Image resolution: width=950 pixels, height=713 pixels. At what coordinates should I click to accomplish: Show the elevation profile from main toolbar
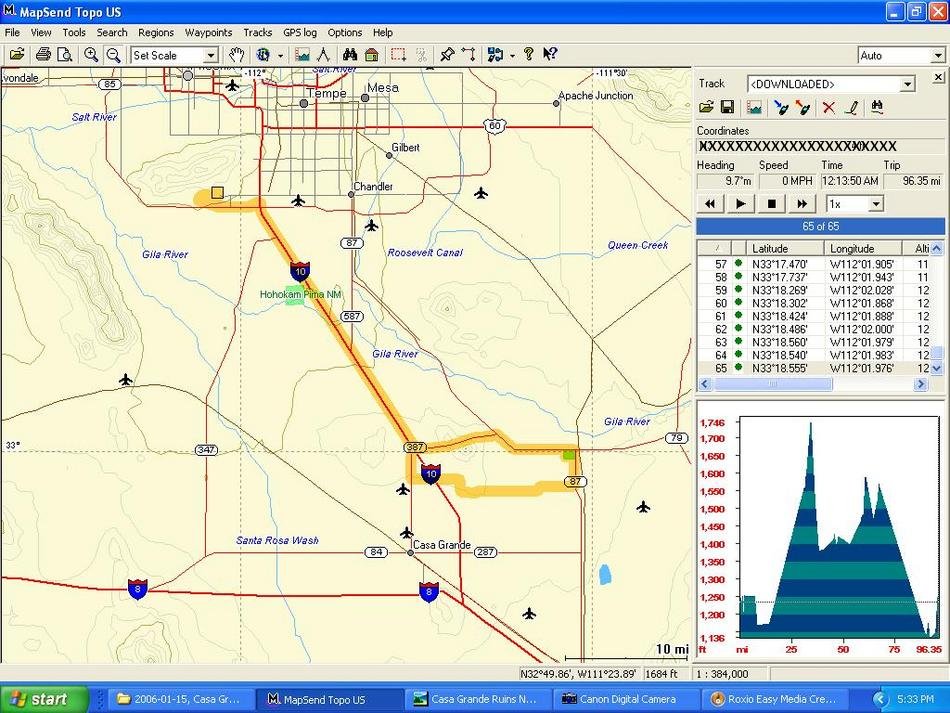pos(302,55)
